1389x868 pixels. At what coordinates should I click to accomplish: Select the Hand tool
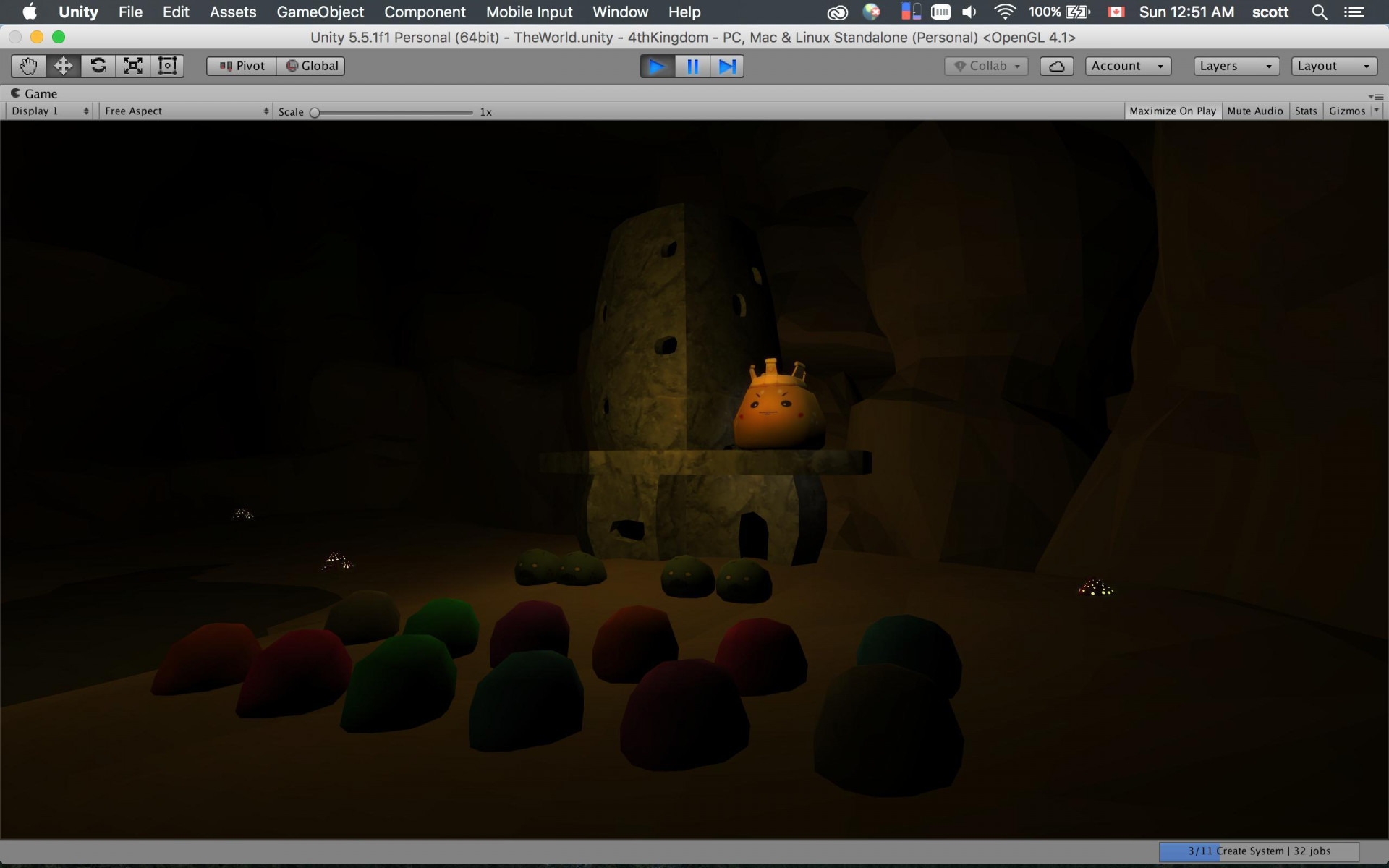pyautogui.click(x=28, y=66)
